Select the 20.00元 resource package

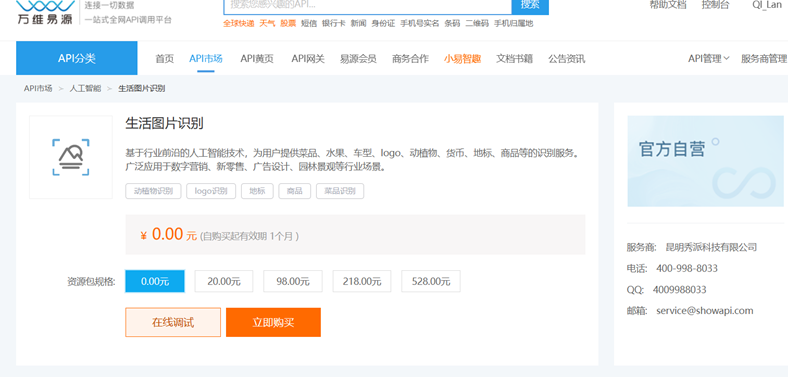tap(224, 281)
